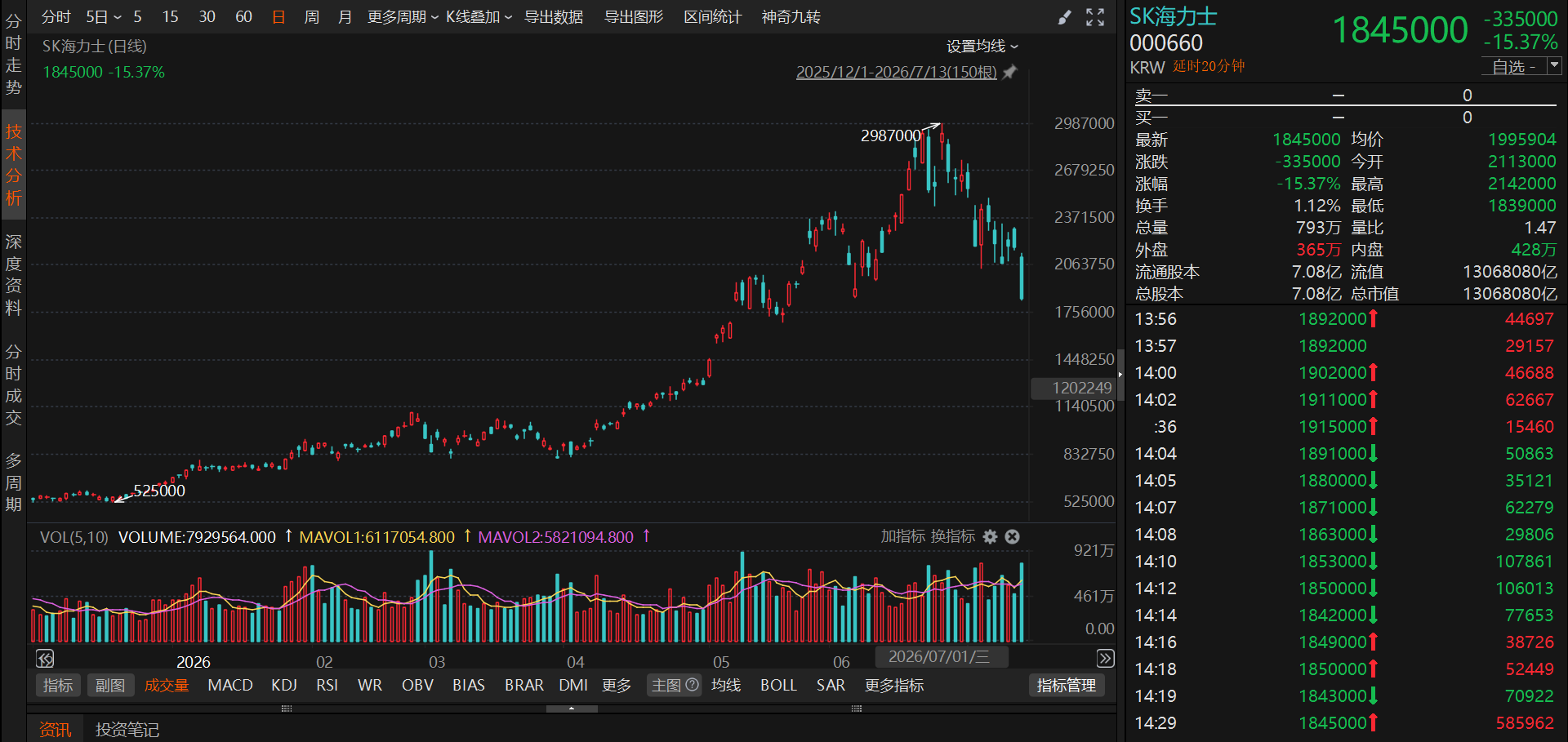Toggle the 指标 button in indicator bar
Image resolution: width=1568 pixels, height=742 pixels.
58,685
